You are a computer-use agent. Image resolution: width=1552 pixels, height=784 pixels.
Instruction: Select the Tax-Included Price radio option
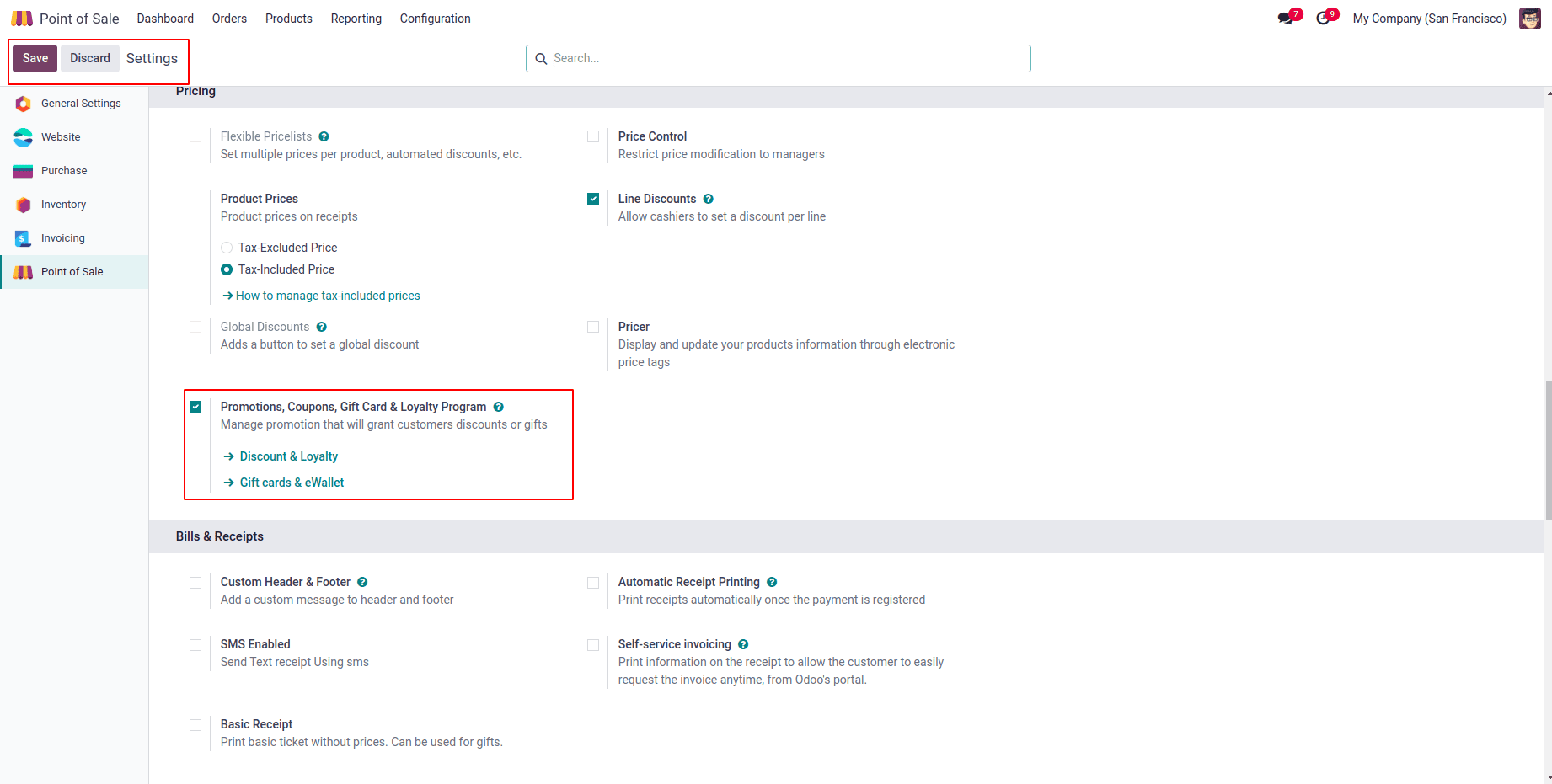227,269
